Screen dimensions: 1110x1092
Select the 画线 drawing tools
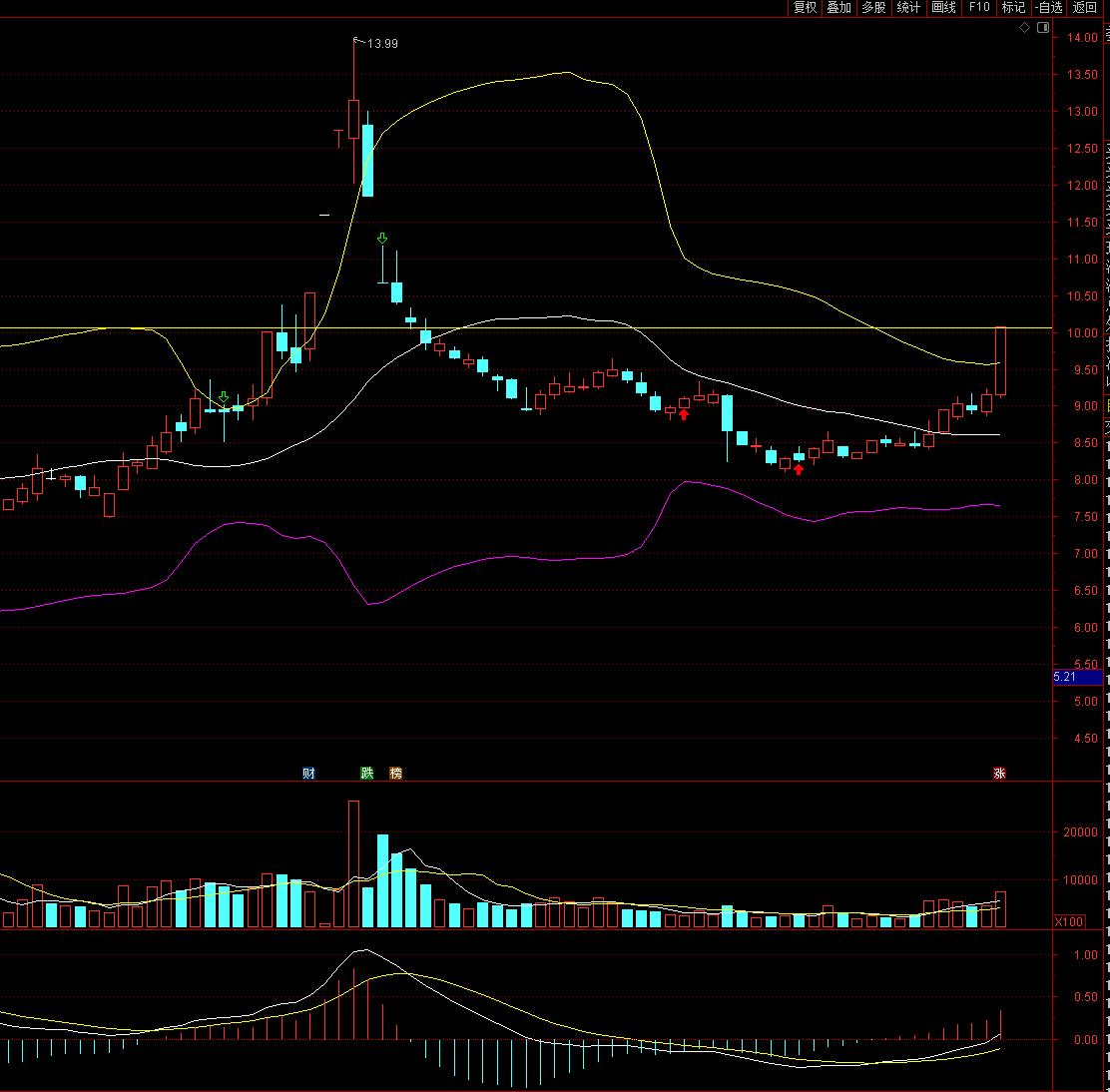coord(943,8)
